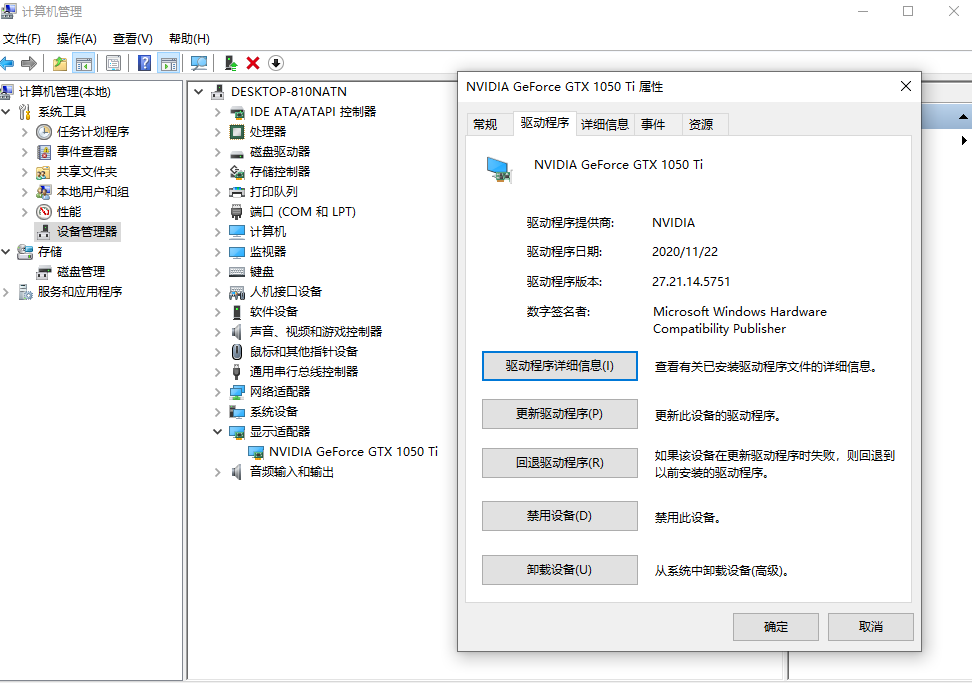Click the 键盘 device category icon
This screenshot has width=972, height=683.
click(x=237, y=271)
